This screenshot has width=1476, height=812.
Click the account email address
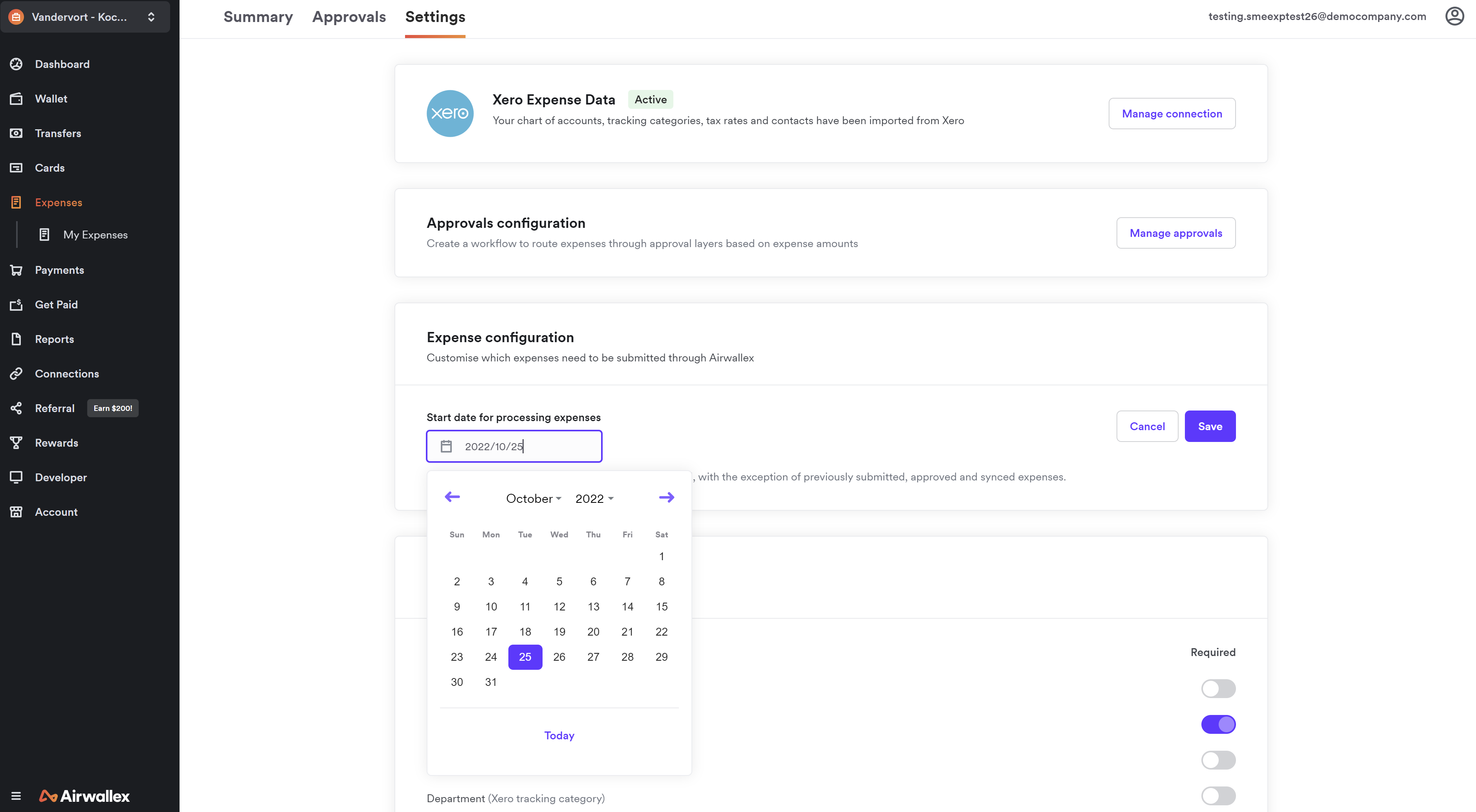click(x=1317, y=16)
